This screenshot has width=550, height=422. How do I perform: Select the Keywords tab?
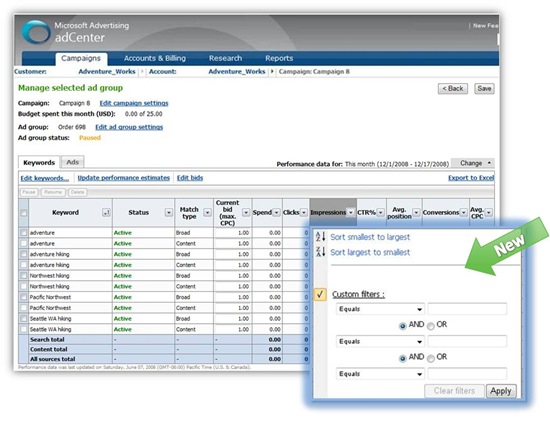click(39, 162)
